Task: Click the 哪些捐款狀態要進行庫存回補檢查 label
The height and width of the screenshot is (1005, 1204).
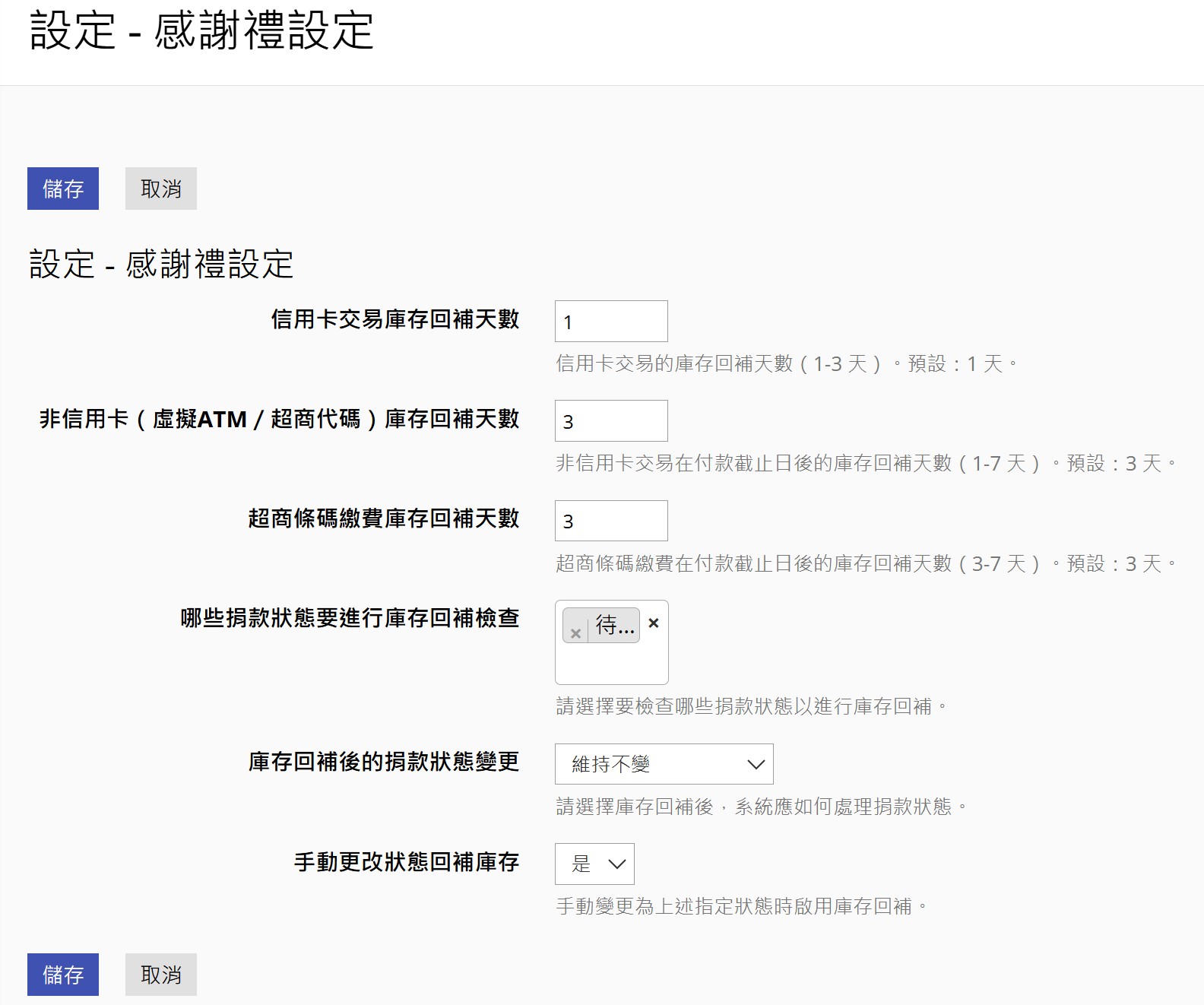Action: pos(350,618)
